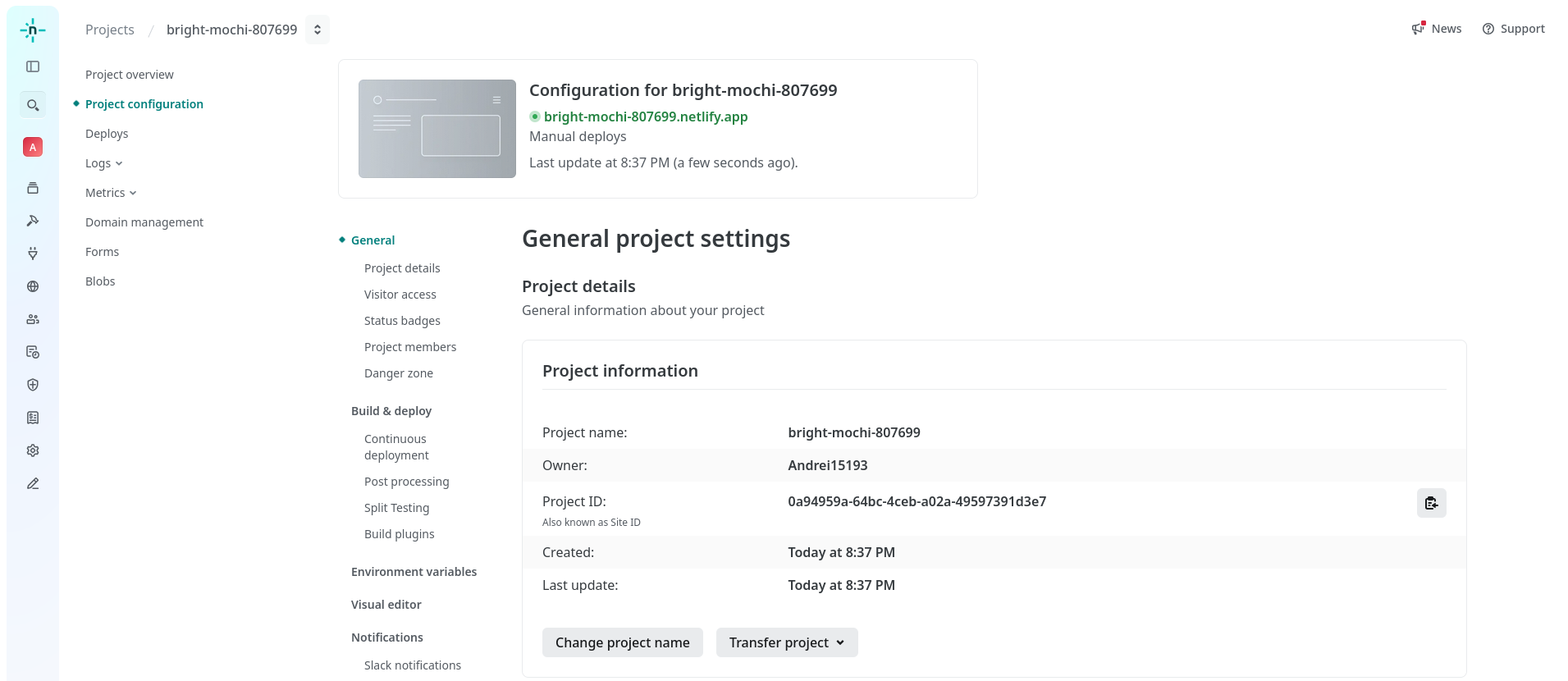Jump to Status badges subsection
The image size is (1568, 681).
click(402, 321)
